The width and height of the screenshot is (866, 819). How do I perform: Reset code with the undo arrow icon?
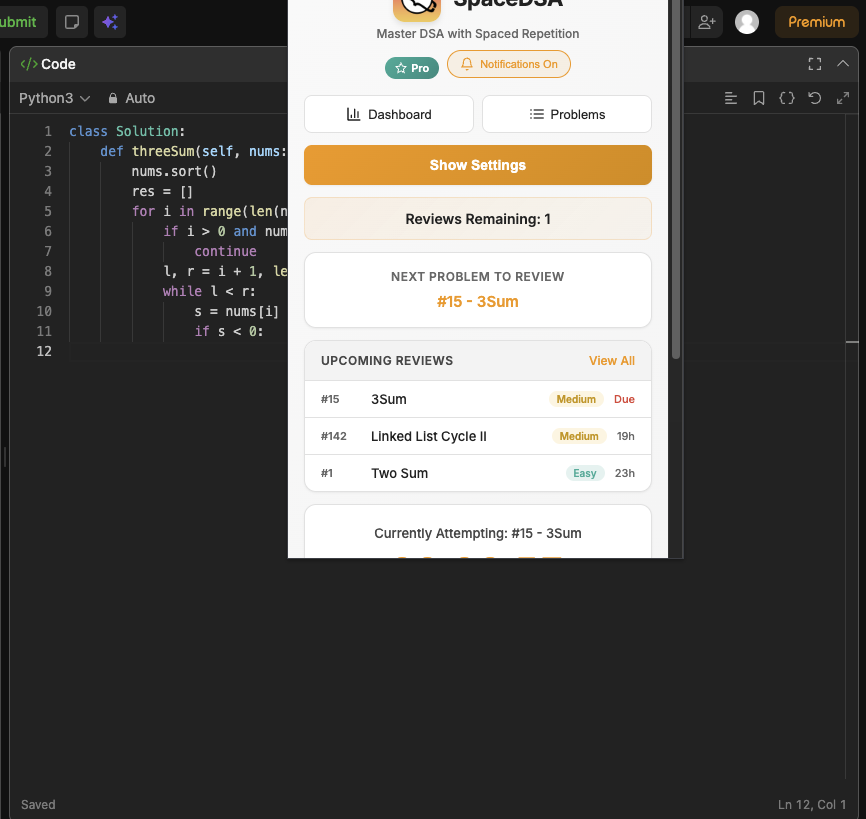pyautogui.click(x=815, y=98)
